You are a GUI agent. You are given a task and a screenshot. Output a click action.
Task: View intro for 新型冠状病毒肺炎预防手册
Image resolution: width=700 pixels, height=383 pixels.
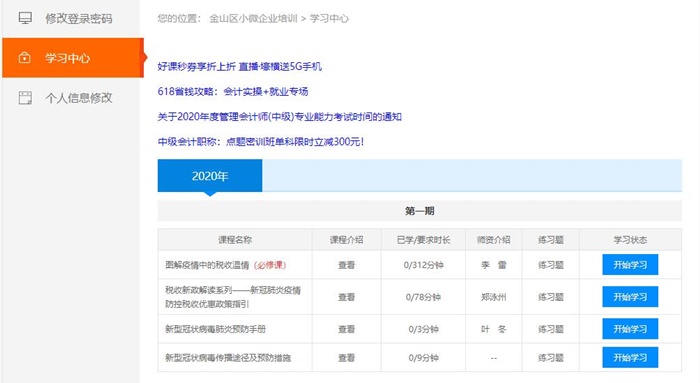(x=346, y=329)
